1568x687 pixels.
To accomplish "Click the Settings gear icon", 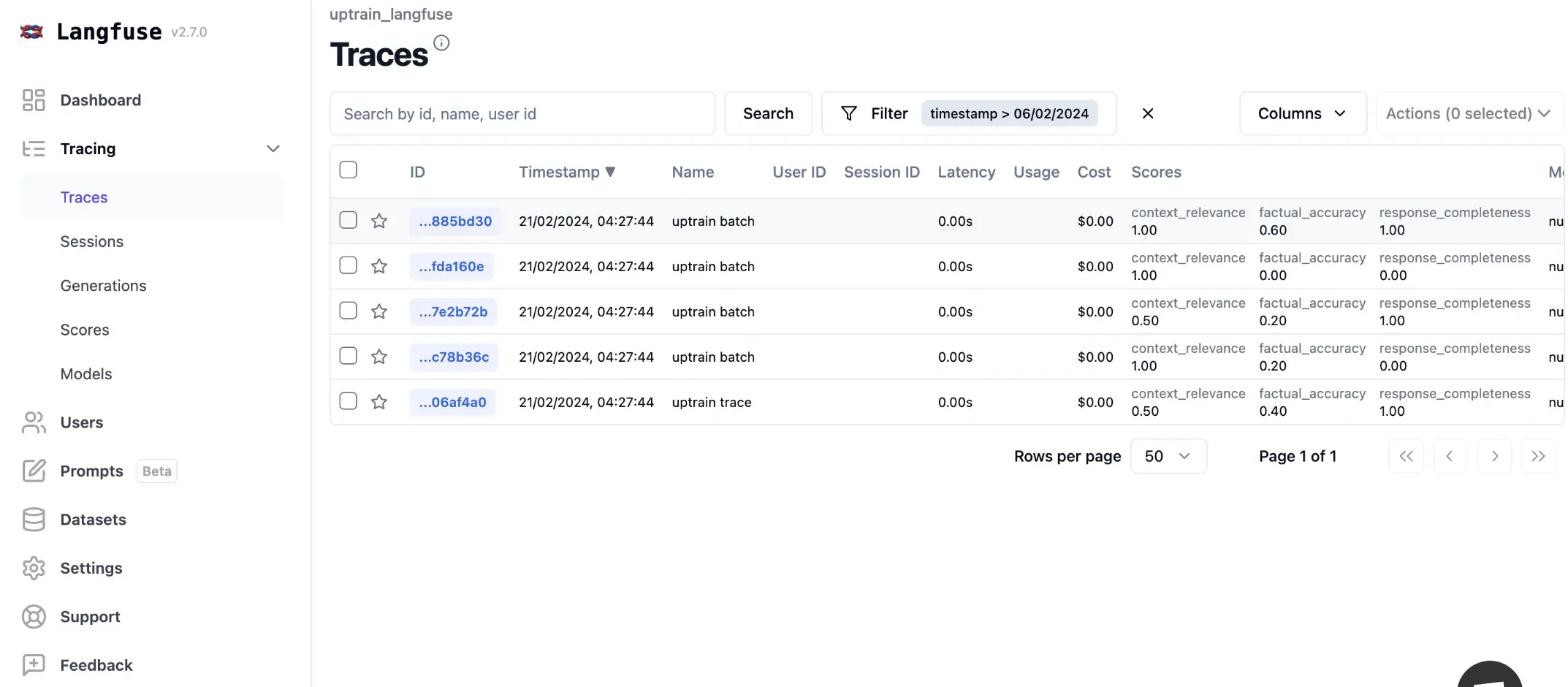I will (34, 568).
